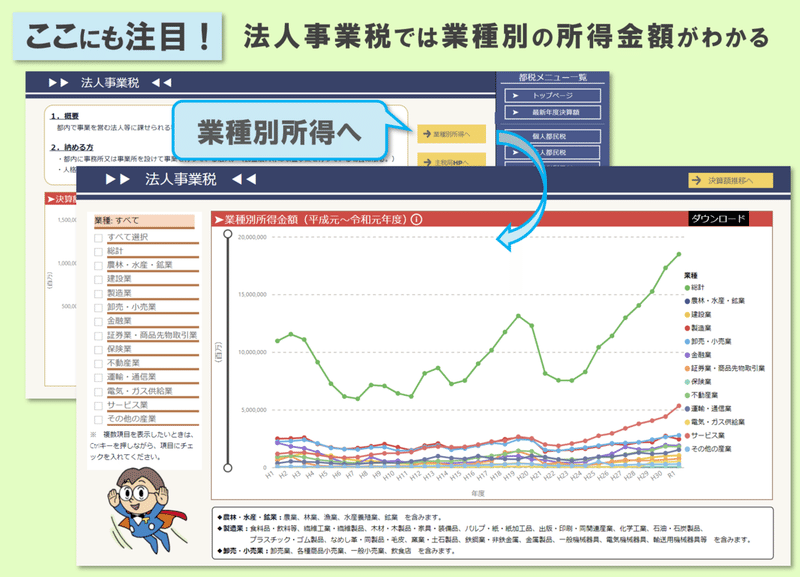This screenshot has width=800, height=577.
Task: Select the 農林・水産・鉱業 checkbox
Action: pyautogui.click(x=98, y=266)
